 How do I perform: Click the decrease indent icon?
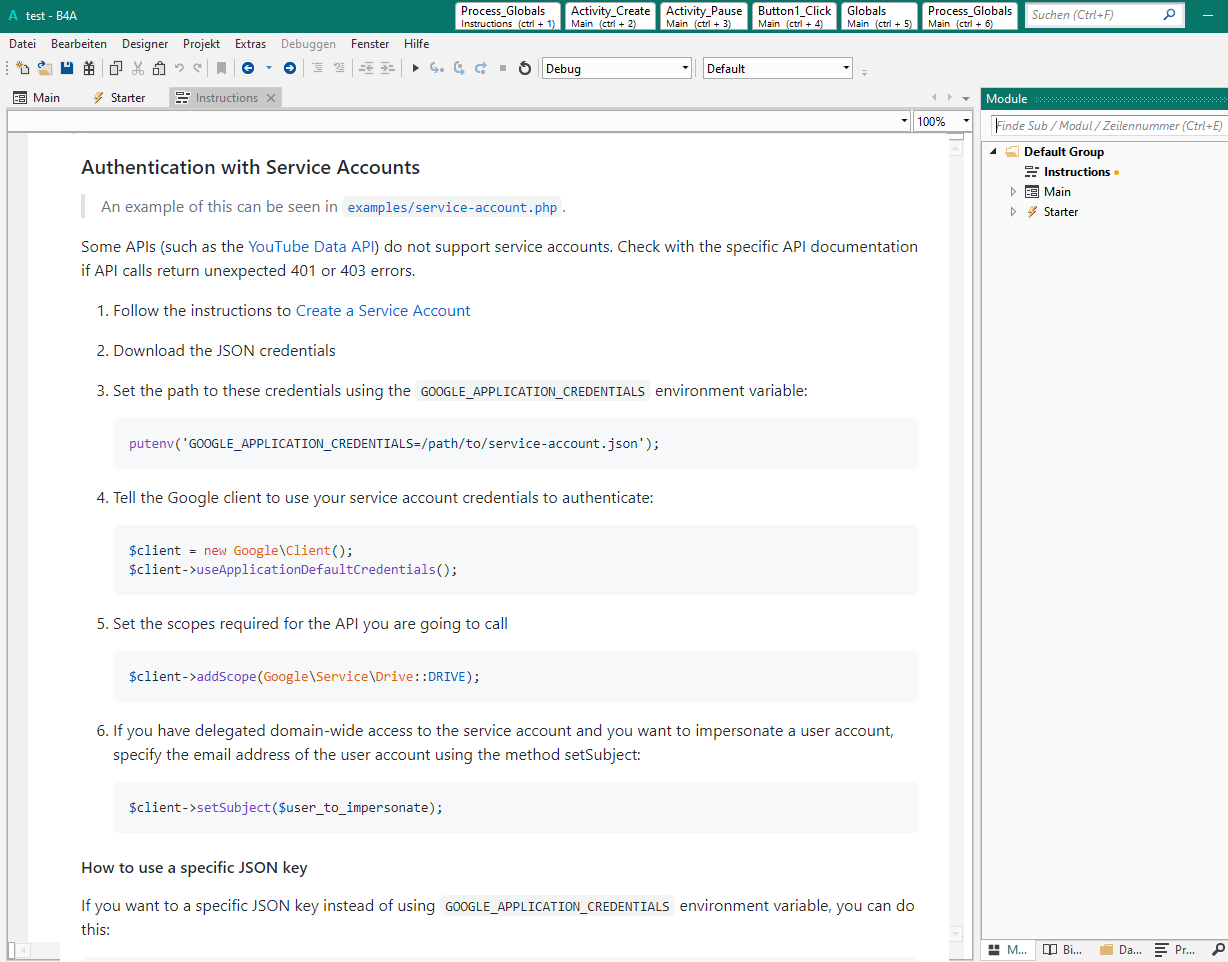click(366, 68)
